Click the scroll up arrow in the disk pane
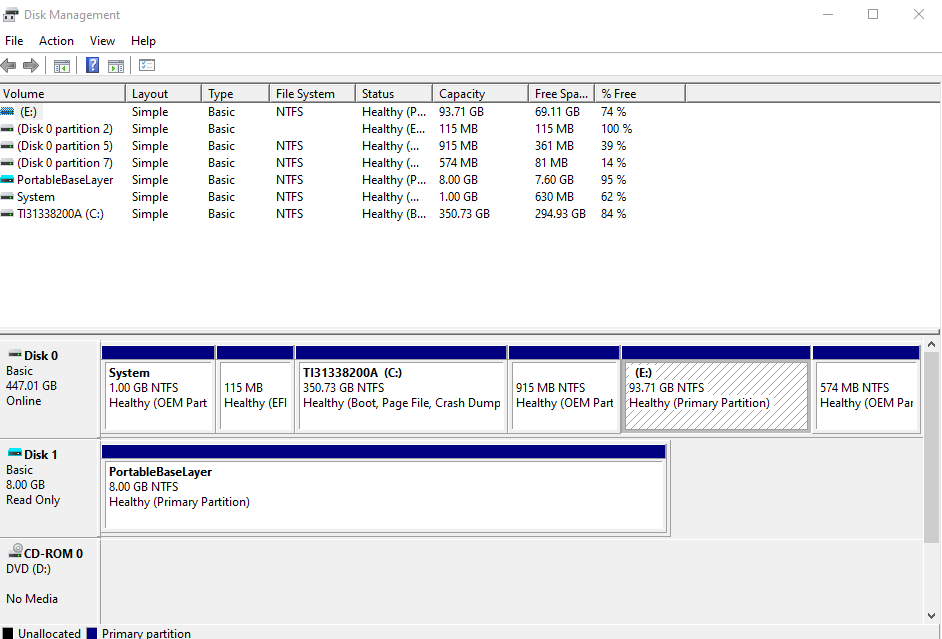This screenshot has width=942, height=639. [931, 345]
